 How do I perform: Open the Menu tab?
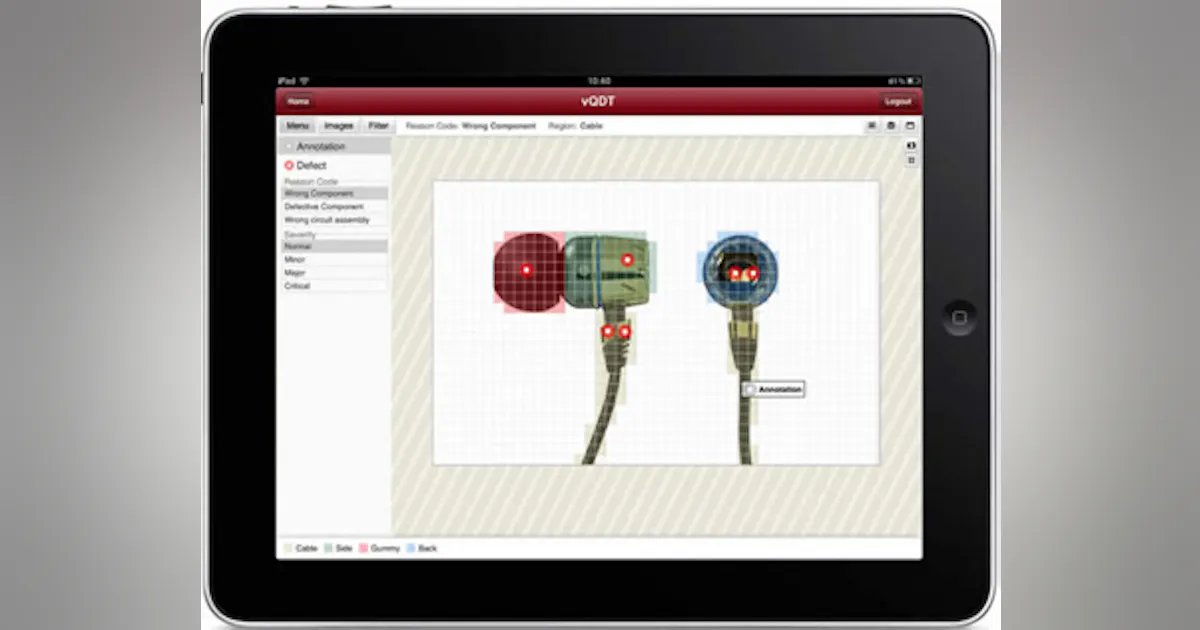298,126
